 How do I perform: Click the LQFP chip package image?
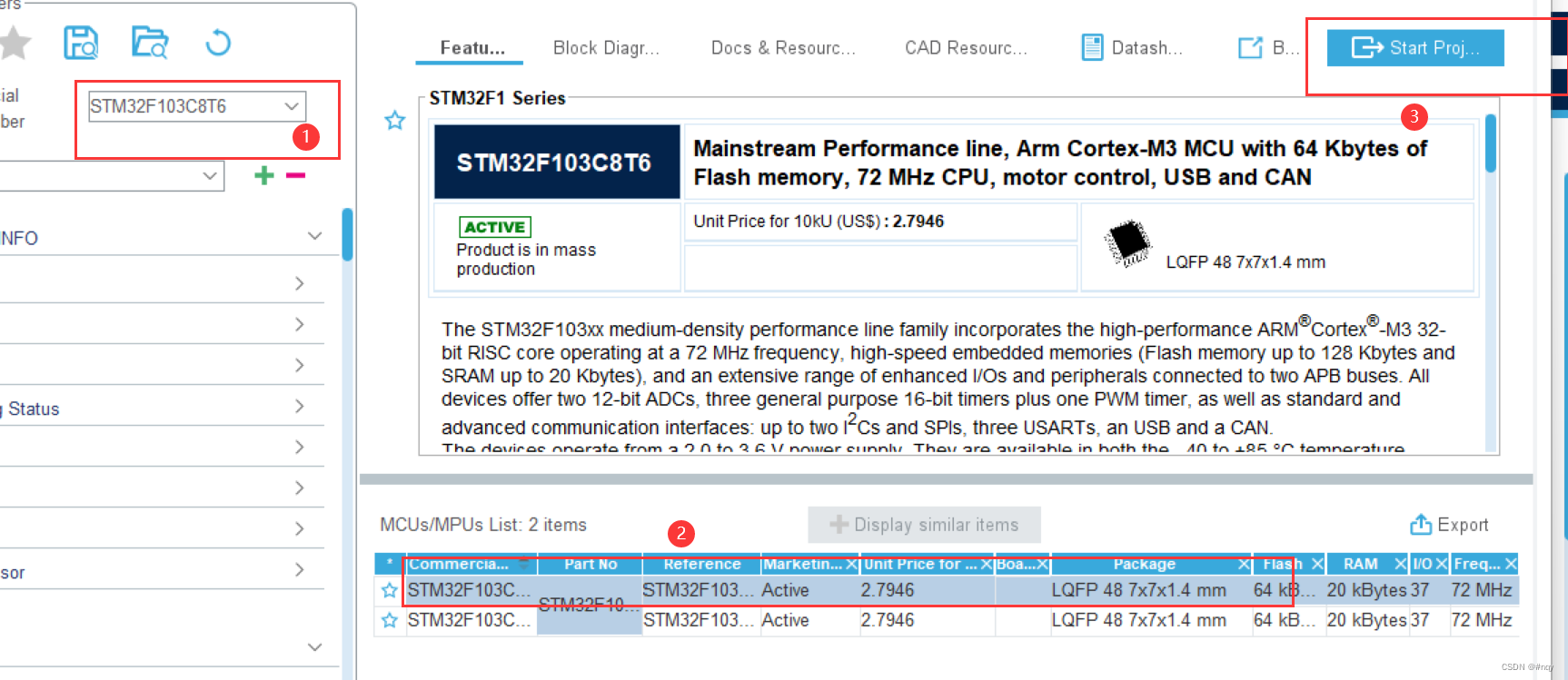[x=1127, y=242]
